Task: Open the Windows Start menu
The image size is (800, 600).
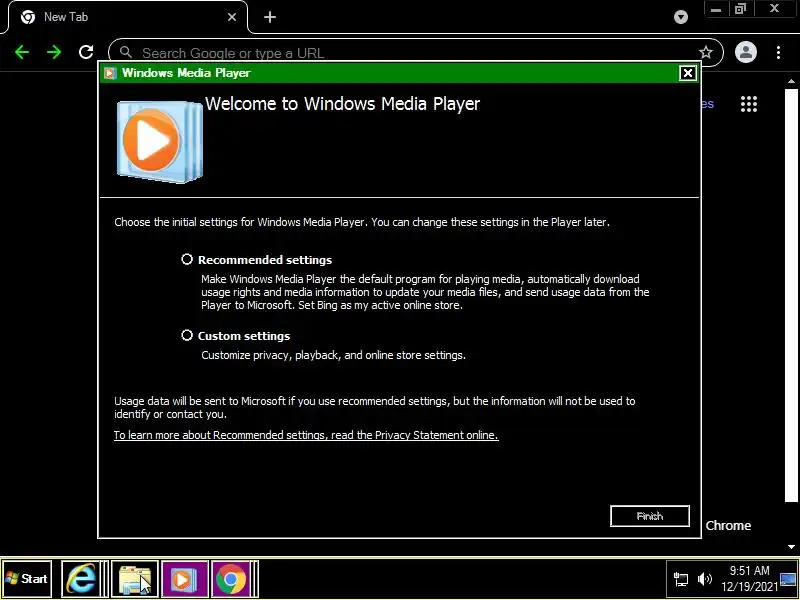Action: click(x=27, y=579)
